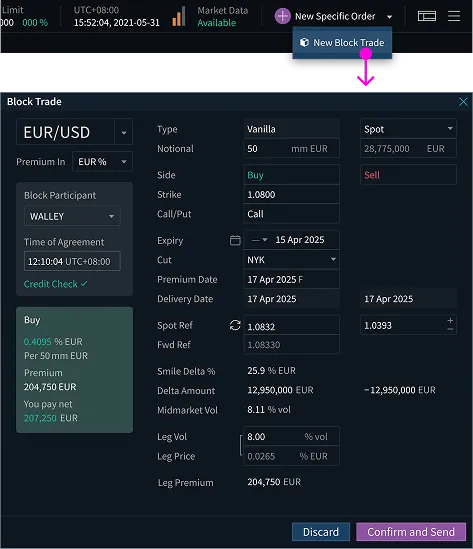Expand the EUR/USD currency pair dropdown
The width and height of the screenshot is (473, 549).
coord(124,132)
